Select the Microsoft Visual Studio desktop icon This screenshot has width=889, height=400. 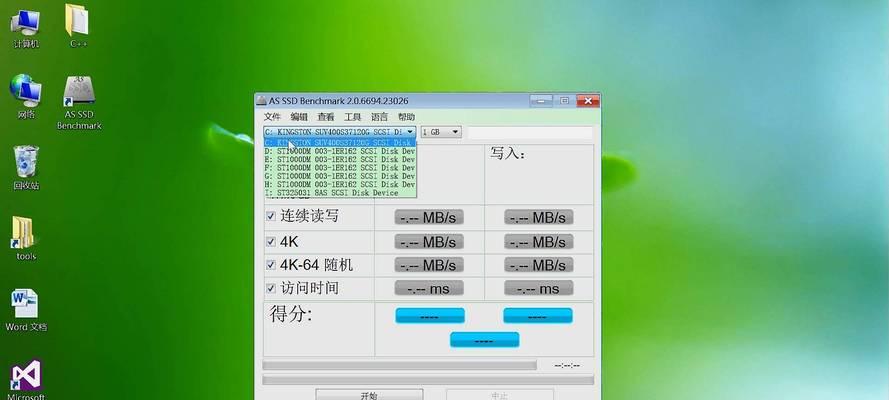pyautogui.click(x=26, y=378)
